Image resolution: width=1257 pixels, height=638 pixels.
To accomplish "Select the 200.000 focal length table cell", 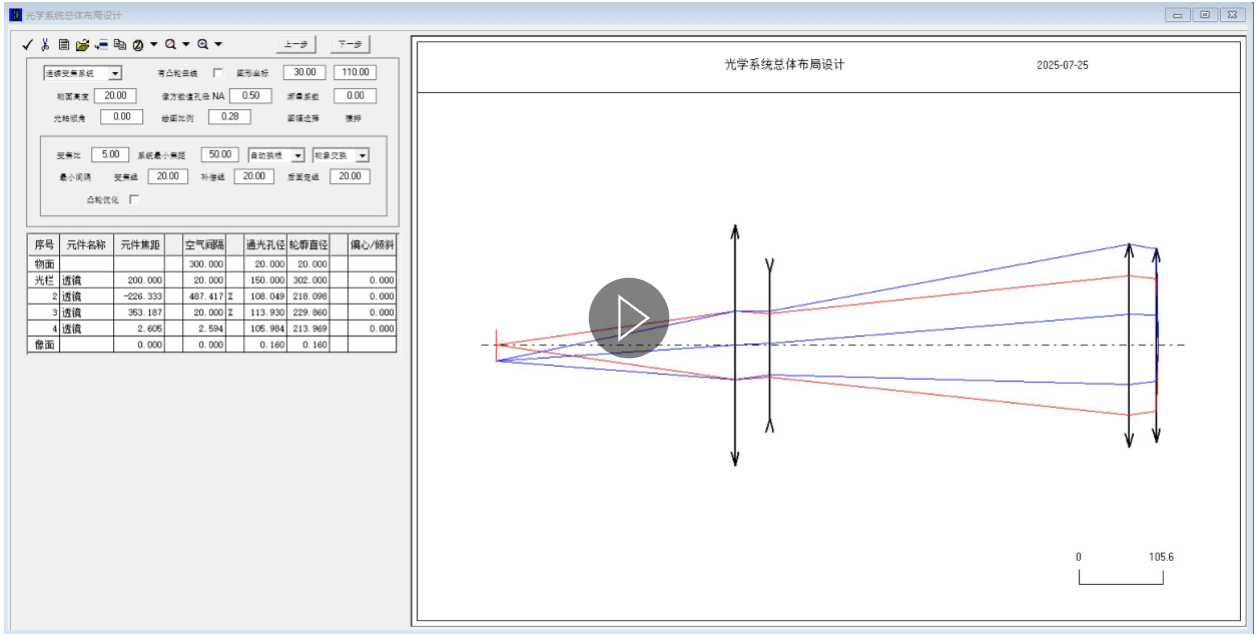I will 139,281.
